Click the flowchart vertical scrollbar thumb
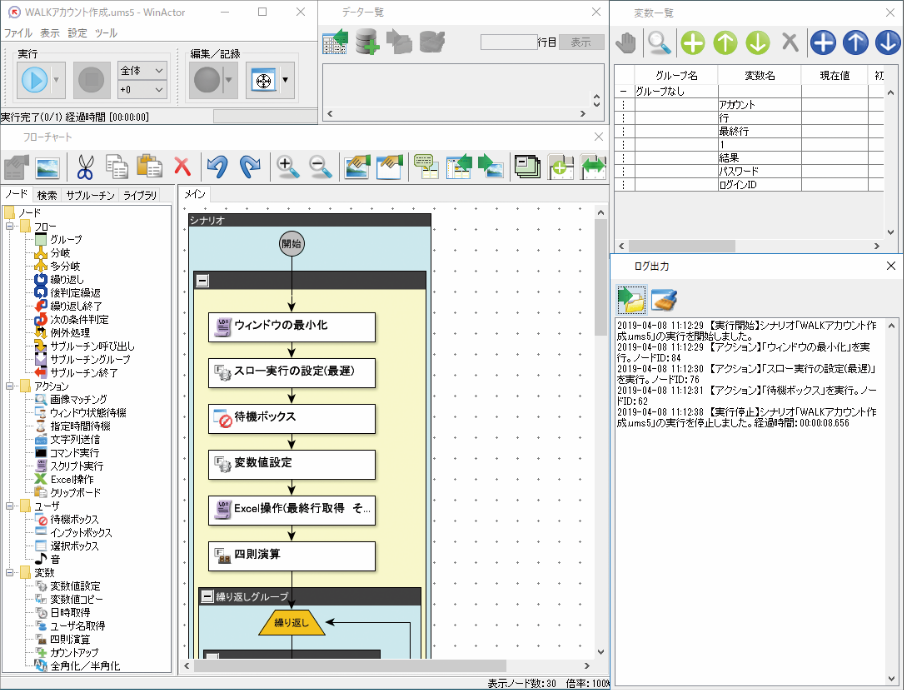Screen dimensions: 904x690 601,277
